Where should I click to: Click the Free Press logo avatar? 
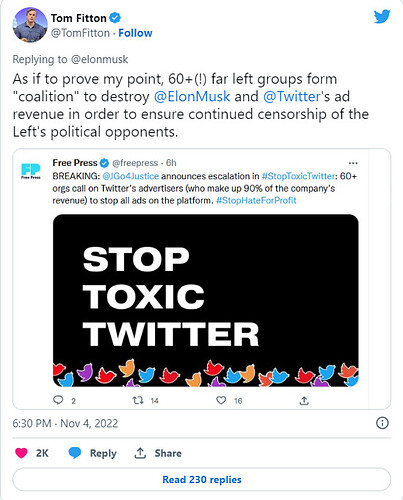[x=31, y=170]
